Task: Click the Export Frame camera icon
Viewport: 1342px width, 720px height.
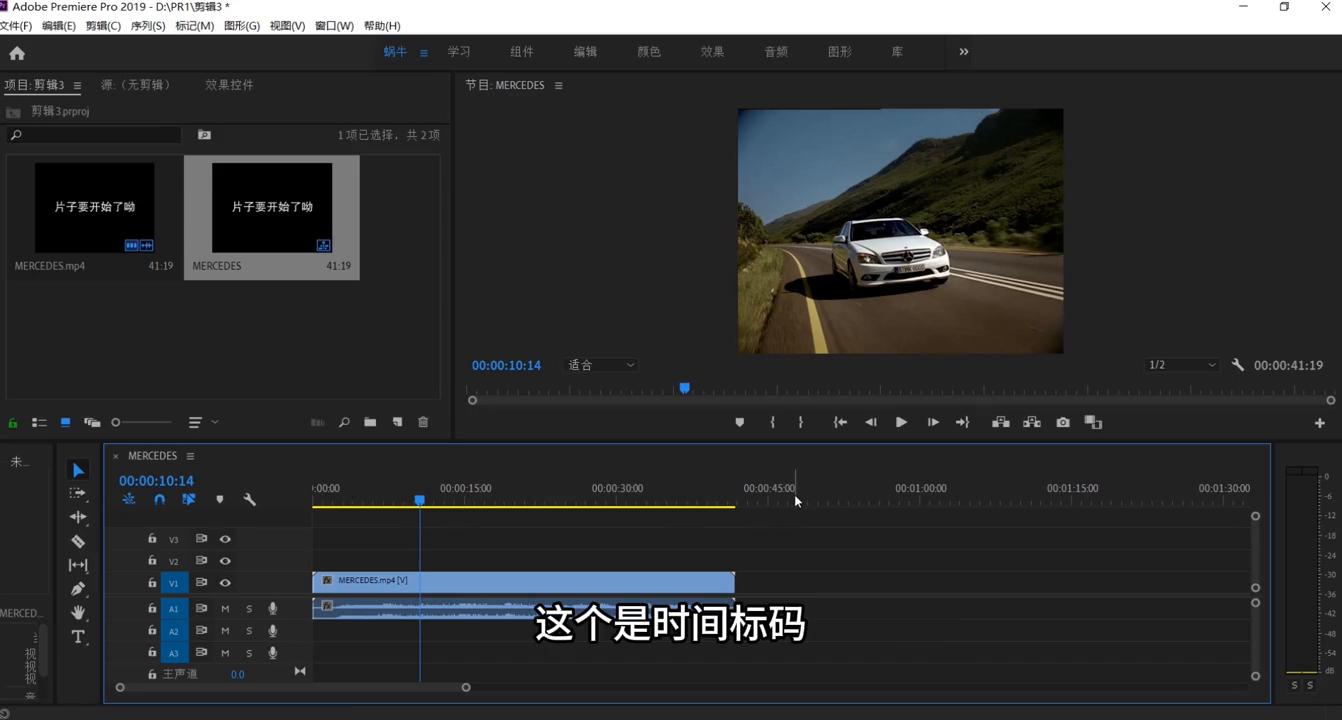Action: [x=1062, y=421]
